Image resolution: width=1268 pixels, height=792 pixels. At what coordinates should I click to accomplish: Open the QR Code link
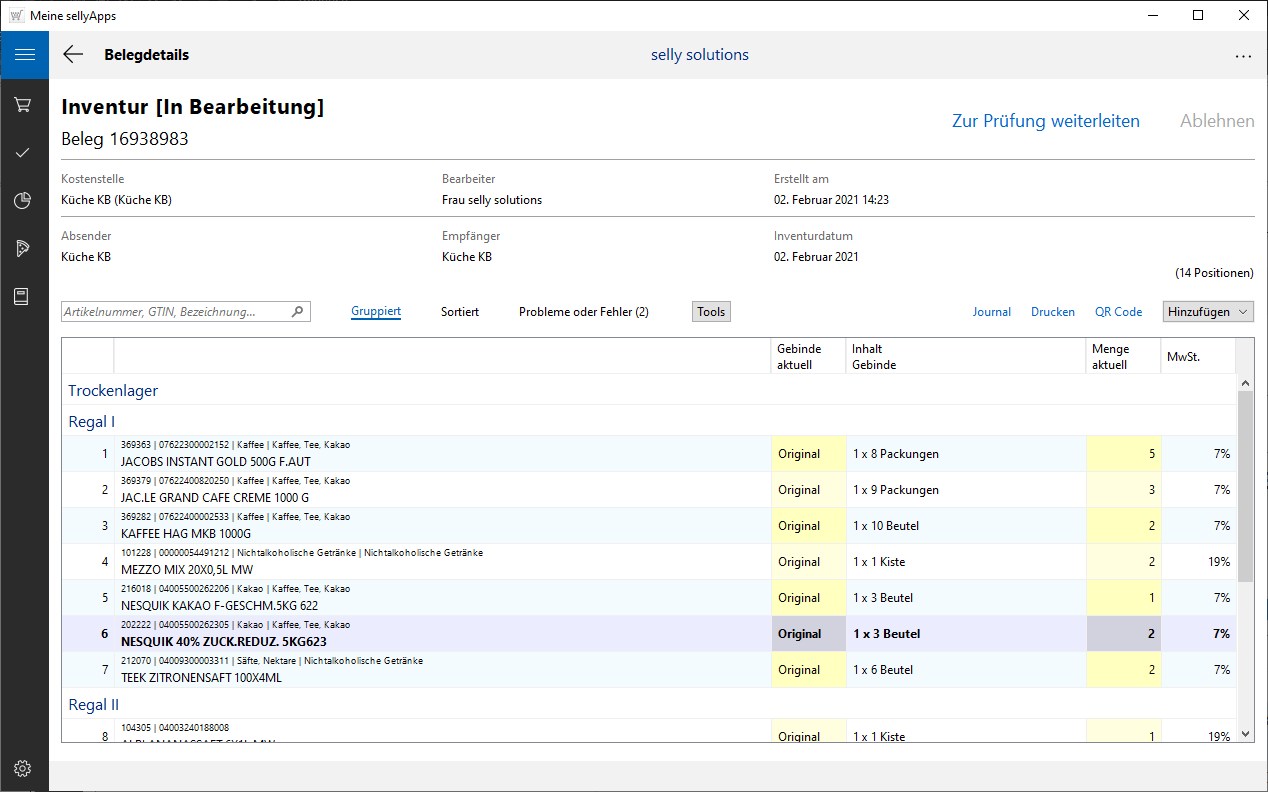[x=1118, y=312]
